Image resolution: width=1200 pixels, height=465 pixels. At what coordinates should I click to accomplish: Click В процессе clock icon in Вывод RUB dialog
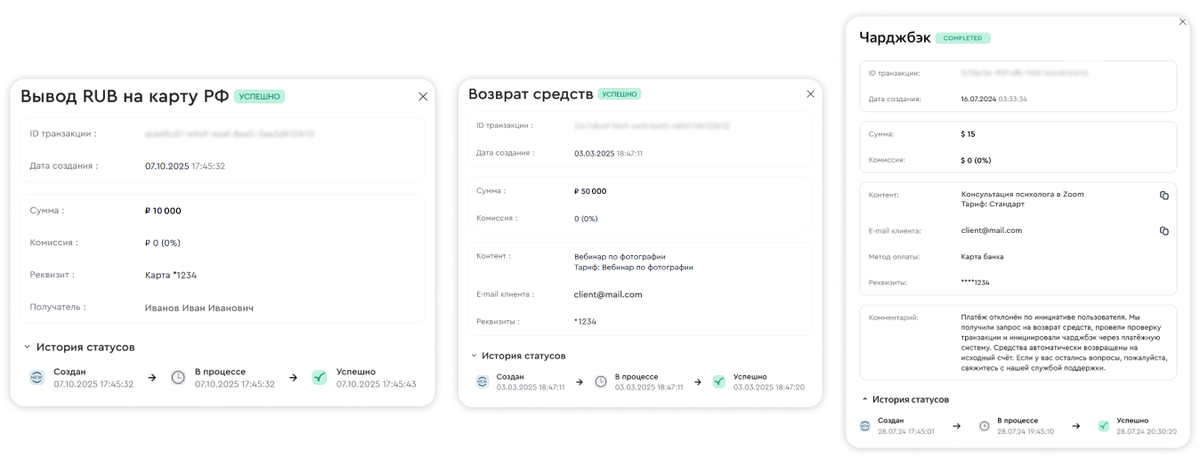(178, 378)
